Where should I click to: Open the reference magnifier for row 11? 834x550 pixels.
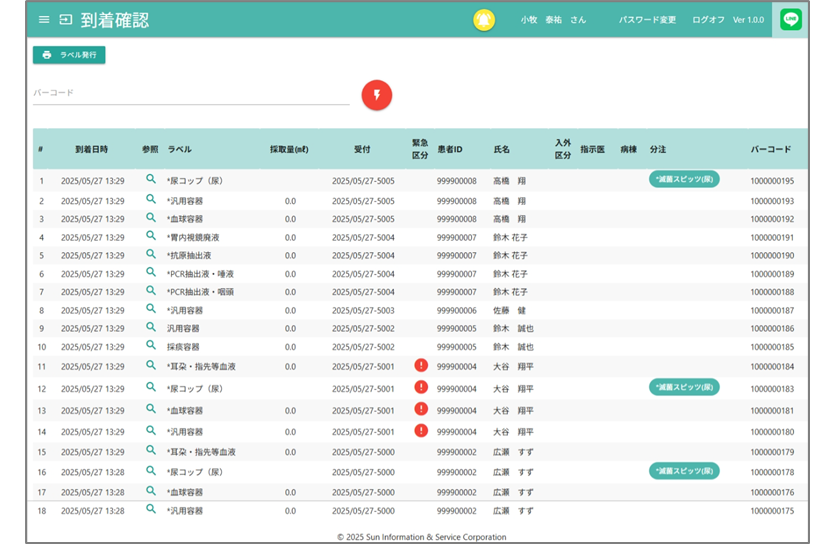[x=151, y=366]
